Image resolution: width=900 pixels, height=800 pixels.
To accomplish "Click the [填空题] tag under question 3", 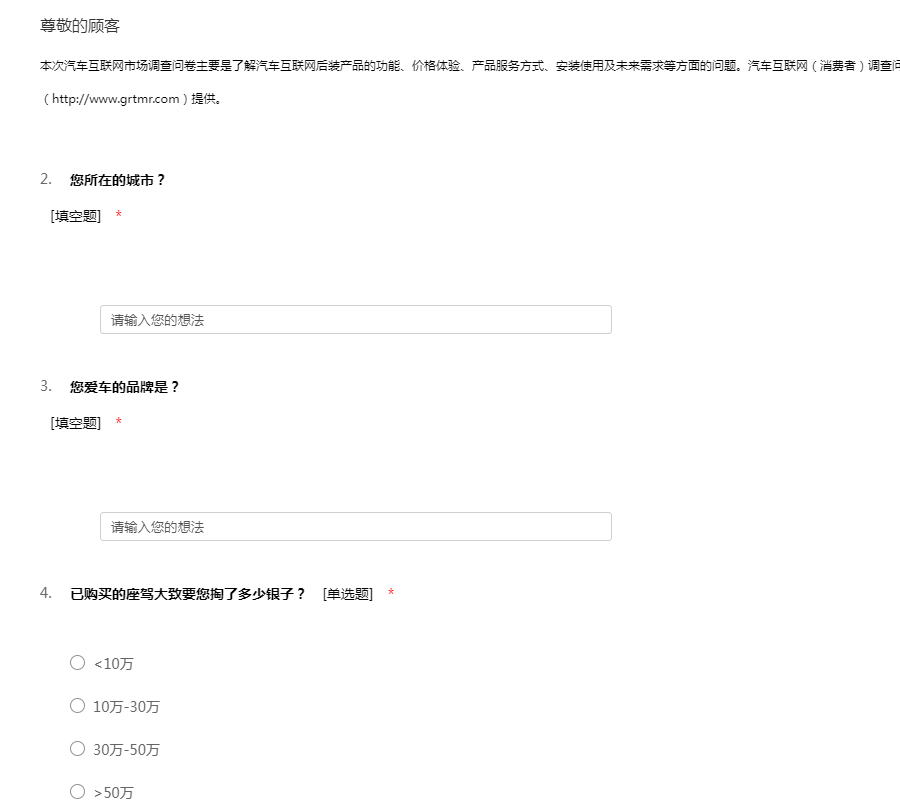I will tap(76, 423).
